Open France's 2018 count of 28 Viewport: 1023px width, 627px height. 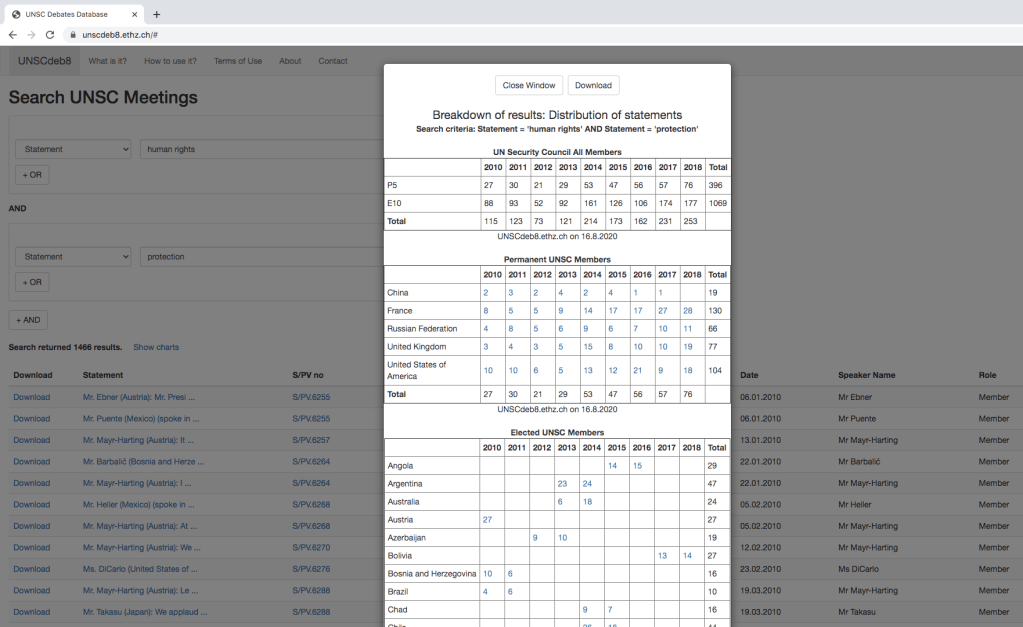(x=687, y=311)
